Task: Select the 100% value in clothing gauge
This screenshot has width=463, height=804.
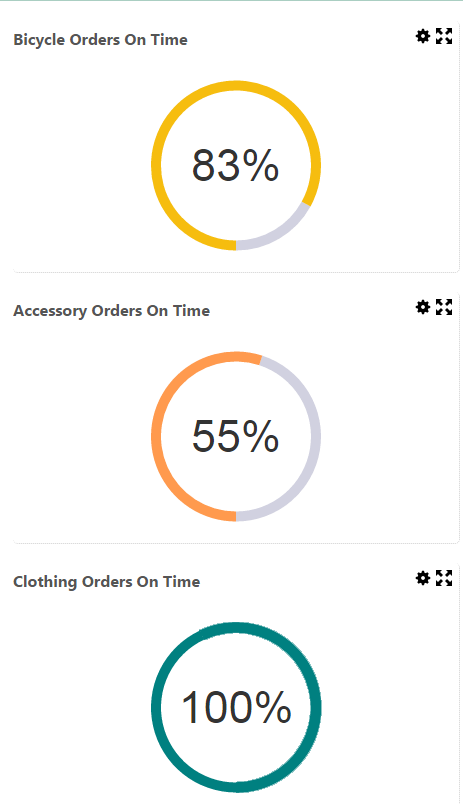Action: 236,707
